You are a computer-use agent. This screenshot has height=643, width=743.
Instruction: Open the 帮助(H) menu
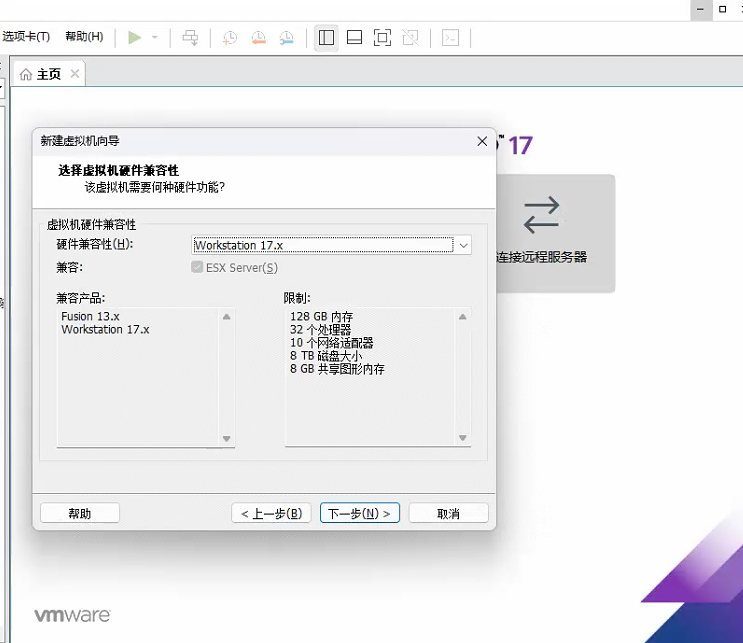(x=84, y=36)
